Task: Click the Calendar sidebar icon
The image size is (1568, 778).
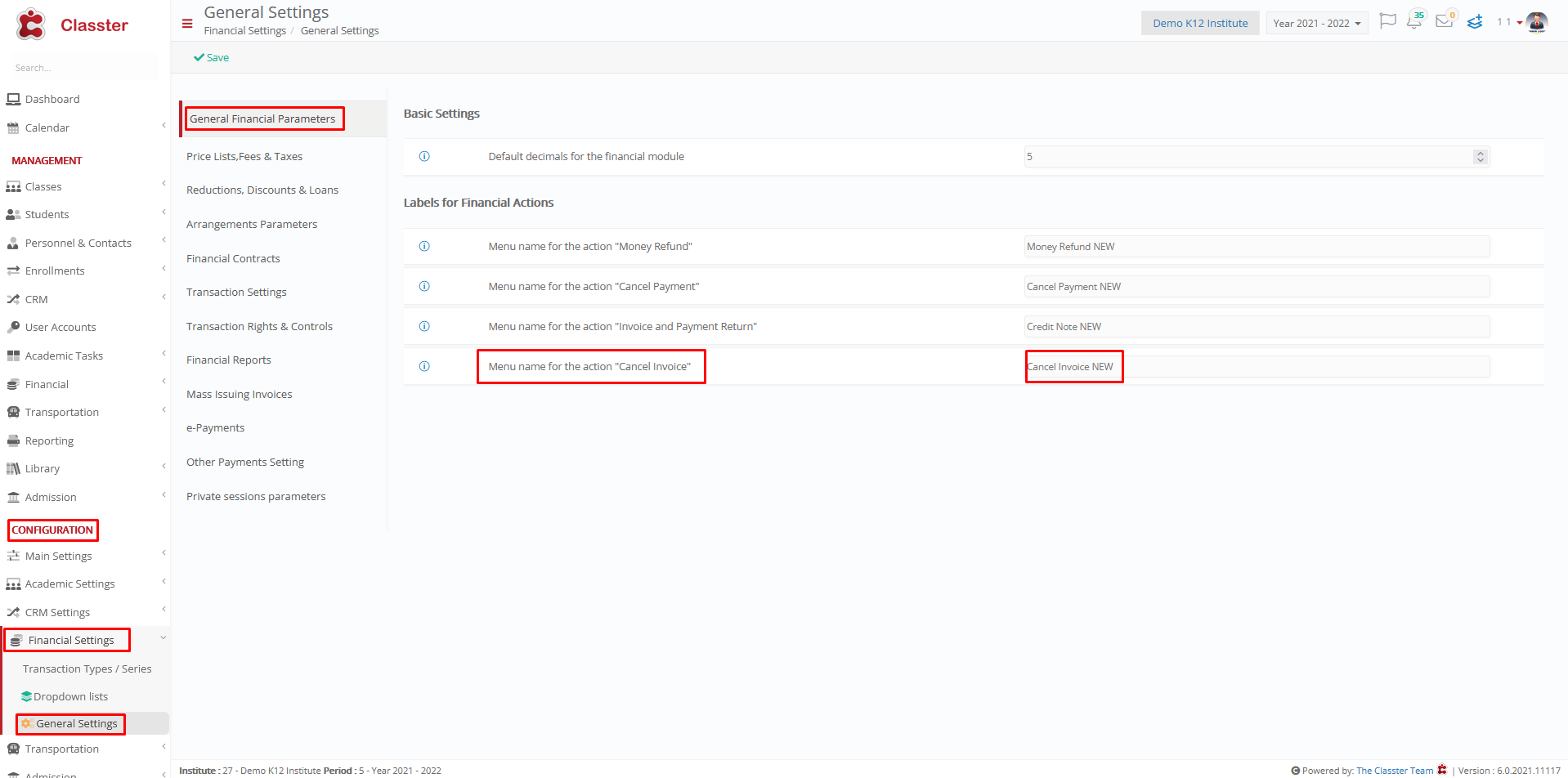Action: tap(13, 127)
